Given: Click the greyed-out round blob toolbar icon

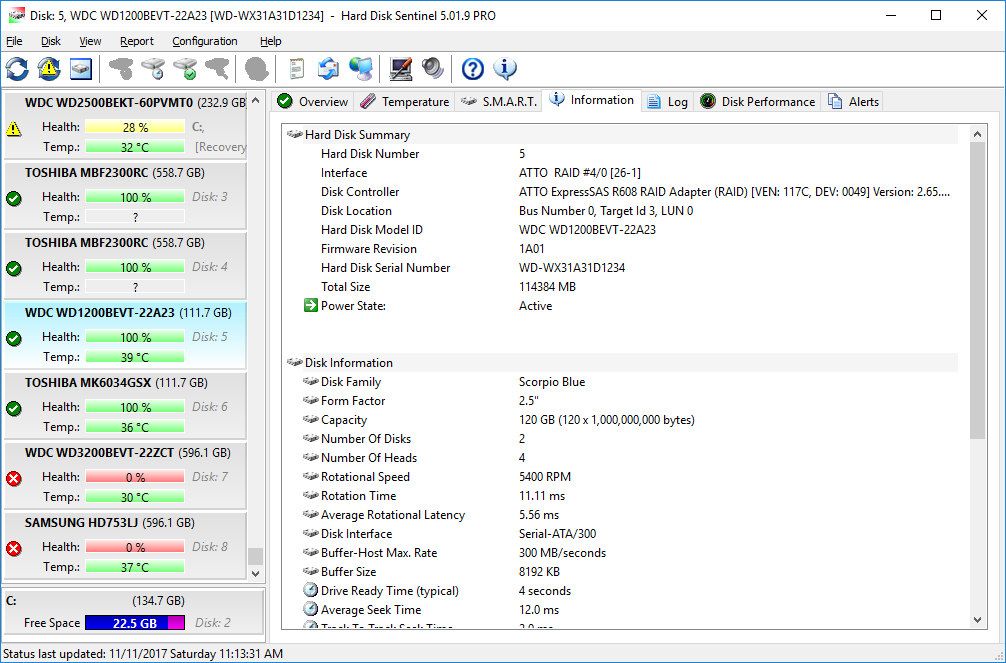Looking at the screenshot, I should pos(257,69).
